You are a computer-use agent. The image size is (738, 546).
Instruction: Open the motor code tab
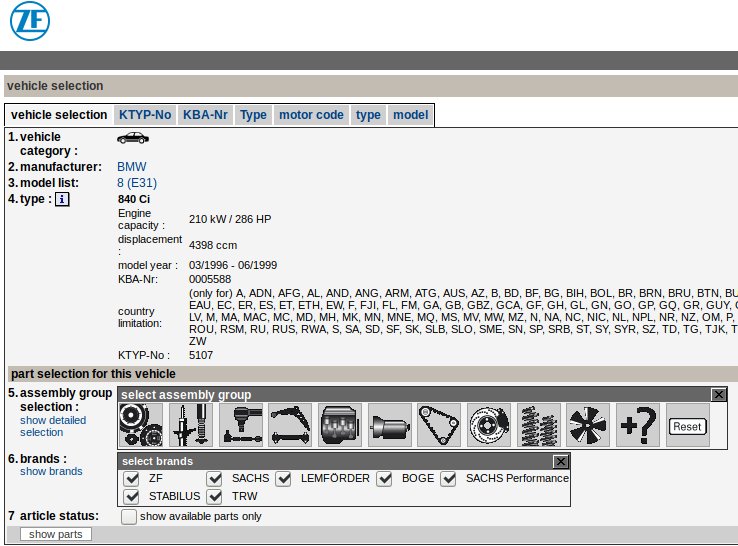pyautogui.click(x=311, y=115)
